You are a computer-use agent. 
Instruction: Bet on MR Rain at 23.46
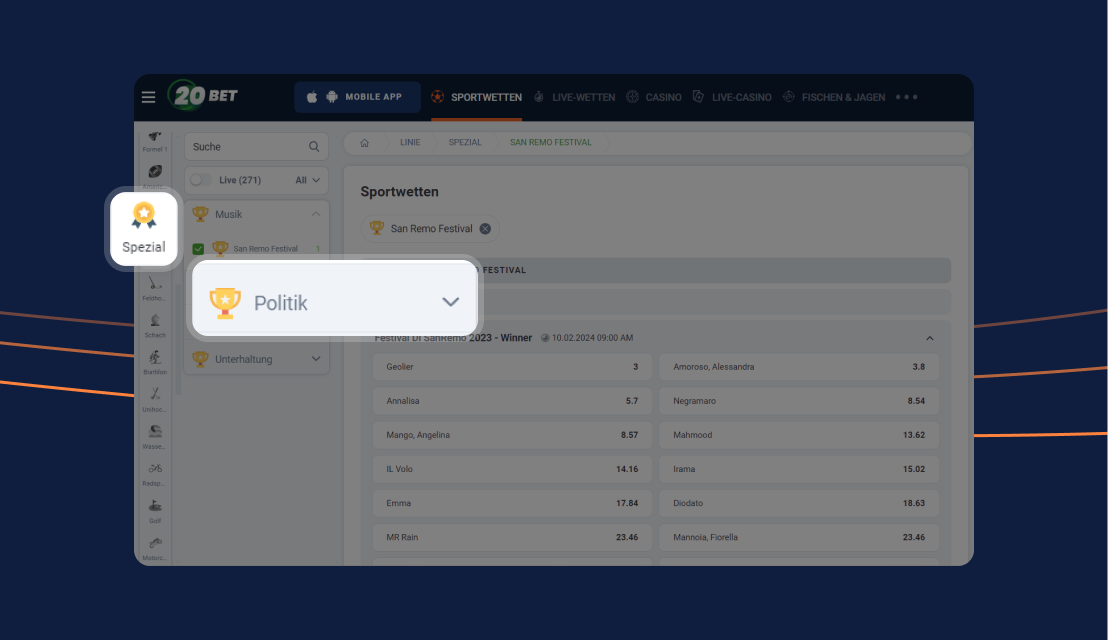[x=512, y=538]
